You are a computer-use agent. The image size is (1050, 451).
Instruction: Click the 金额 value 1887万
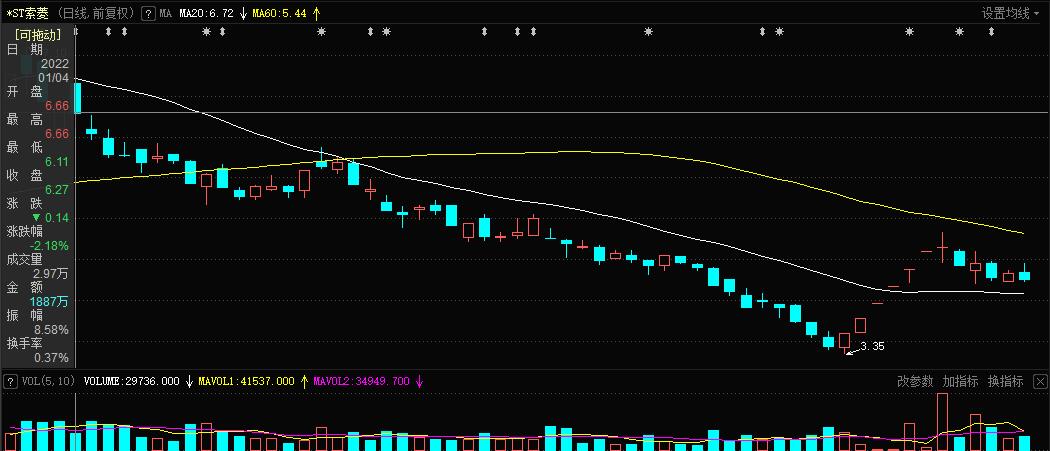coord(49,302)
